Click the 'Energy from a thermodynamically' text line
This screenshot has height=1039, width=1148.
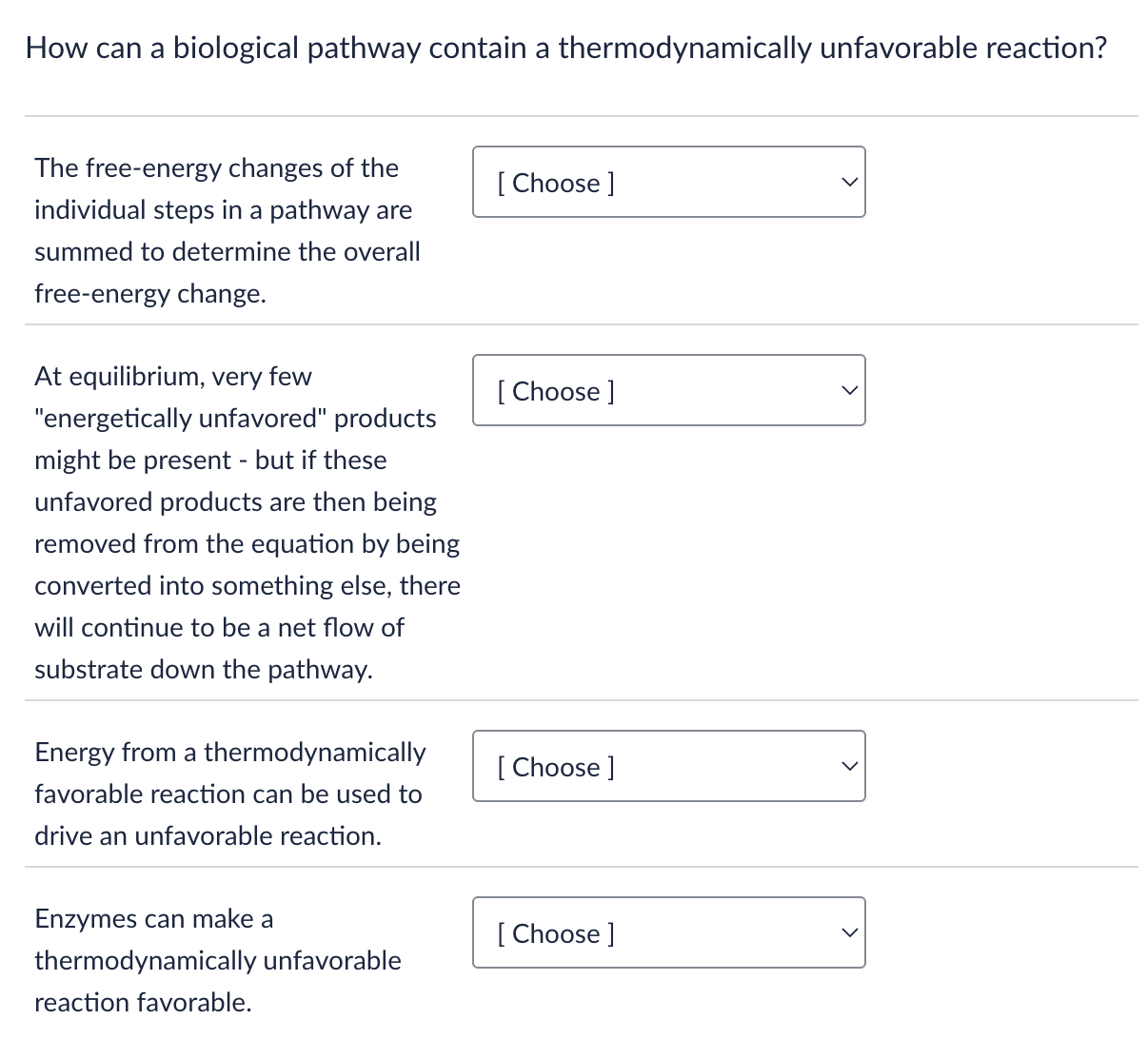[x=230, y=753]
